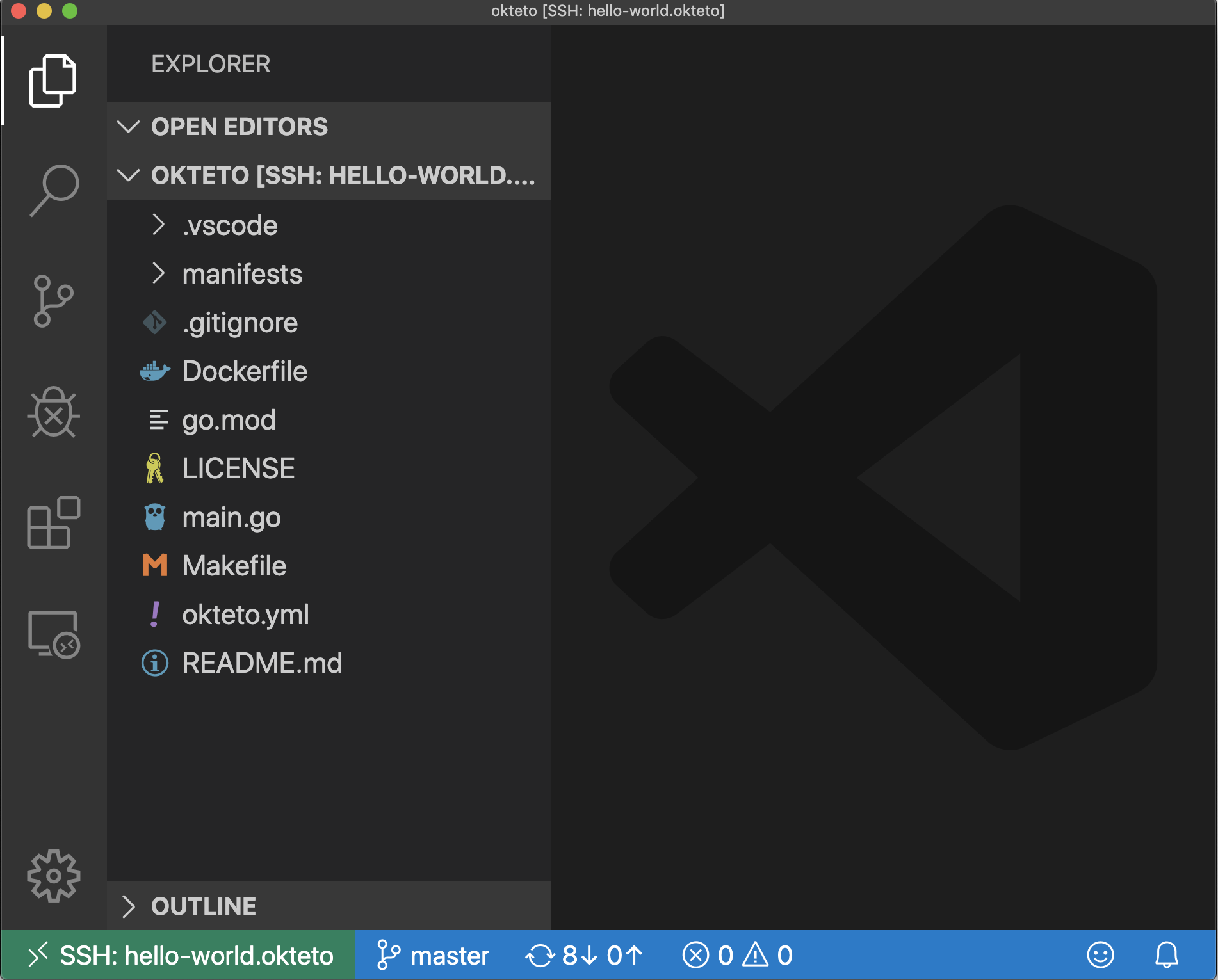This screenshot has width=1218, height=980.
Task: Expand the .vscode folder
Action: tap(329, 225)
